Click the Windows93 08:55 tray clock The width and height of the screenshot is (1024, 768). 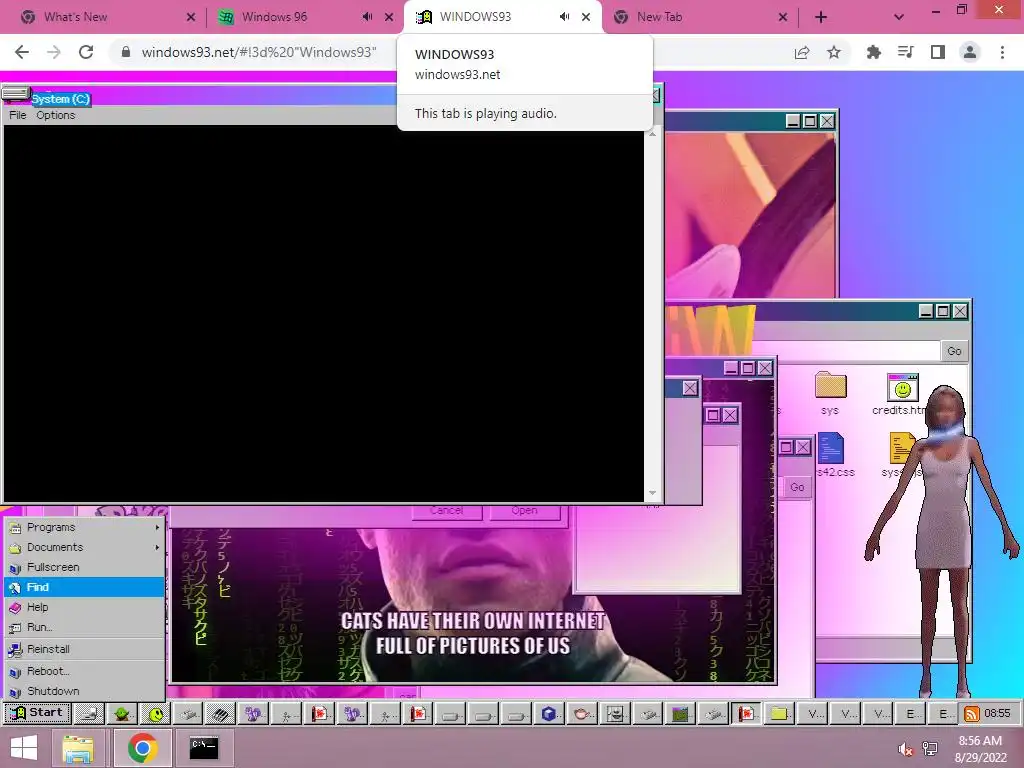[x=997, y=714]
